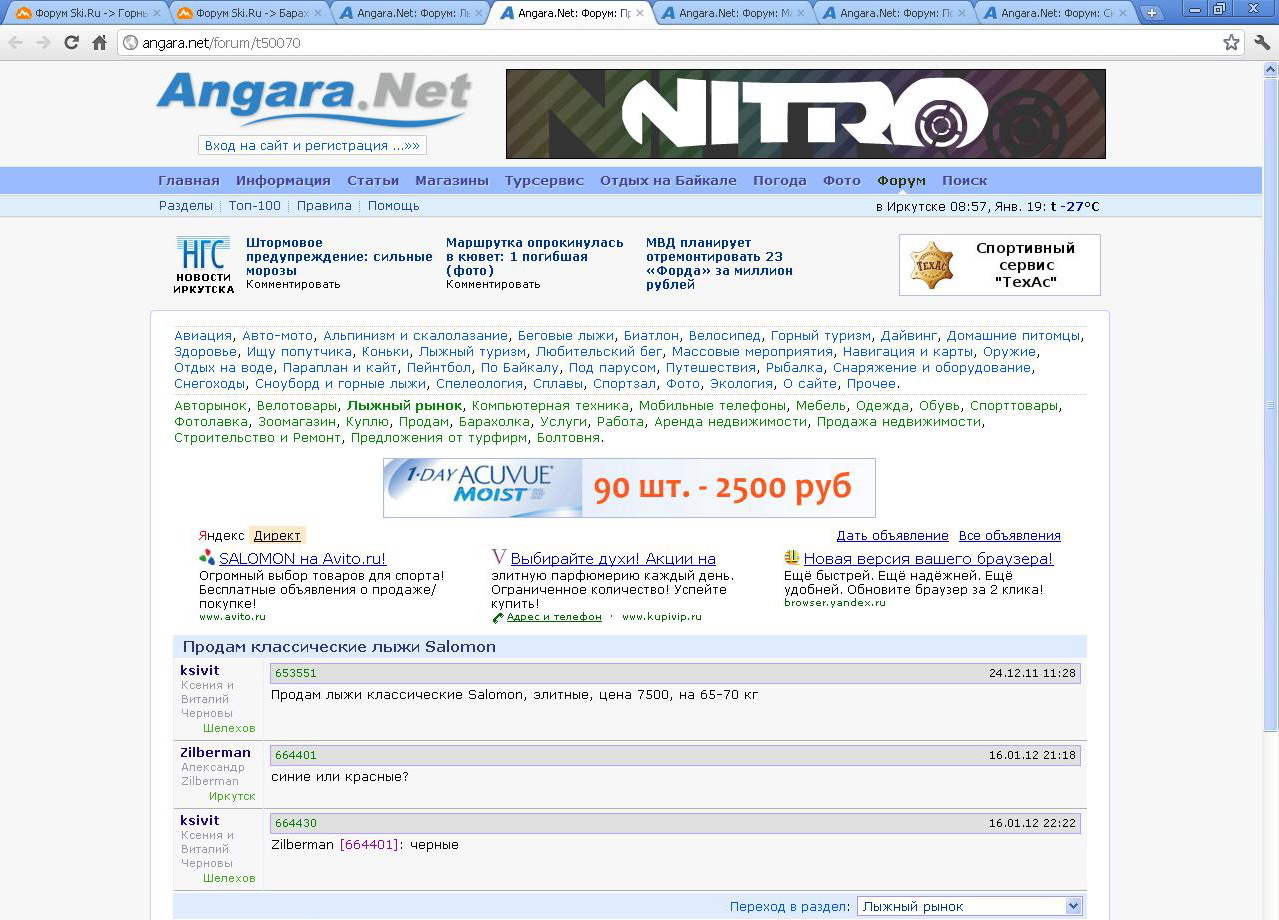Image resolution: width=1279 pixels, height=920 pixels.
Task: Open Поиск menu item
Action: (x=964, y=181)
